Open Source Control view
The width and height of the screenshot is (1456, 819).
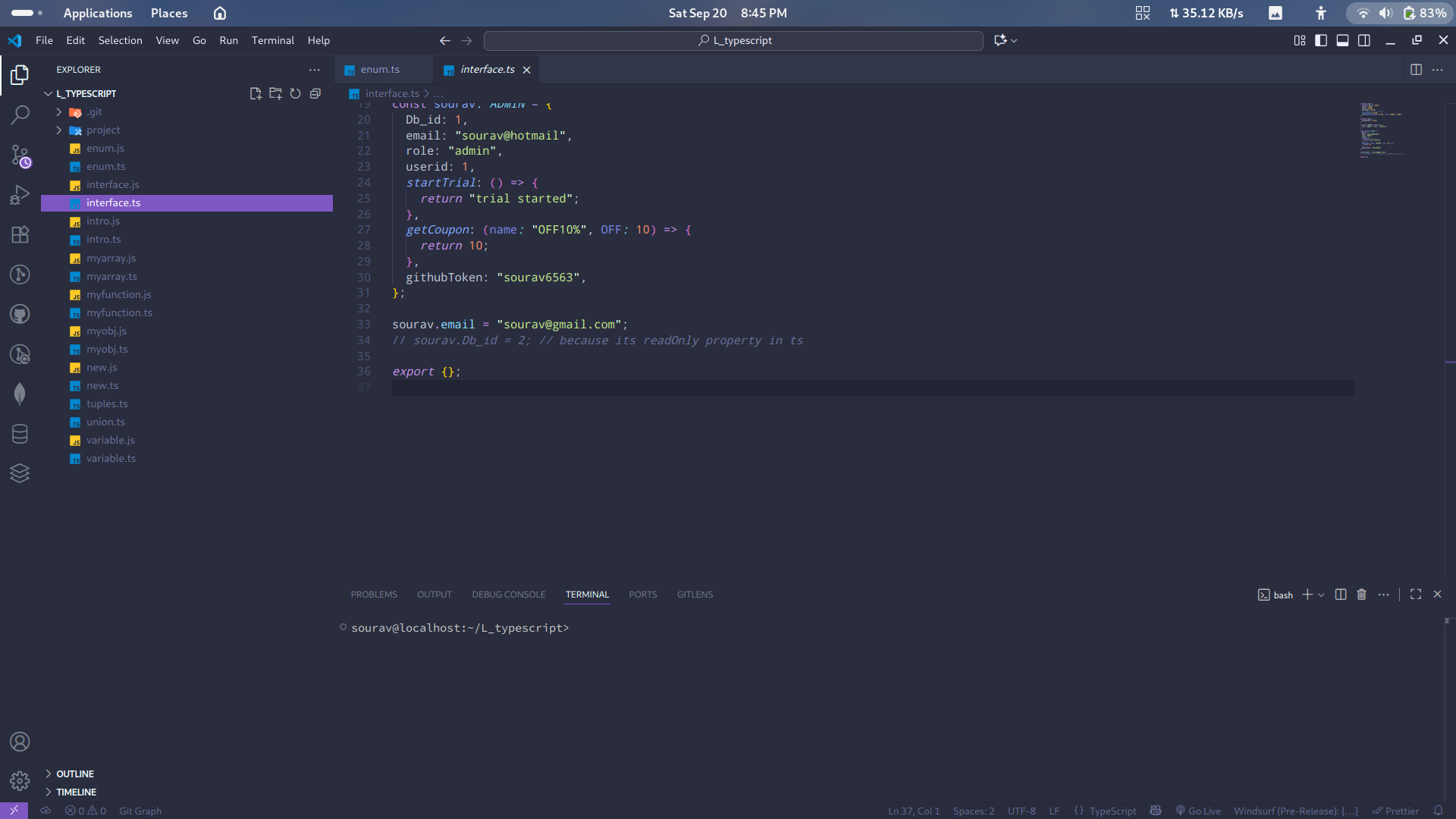[x=20, y=155]
